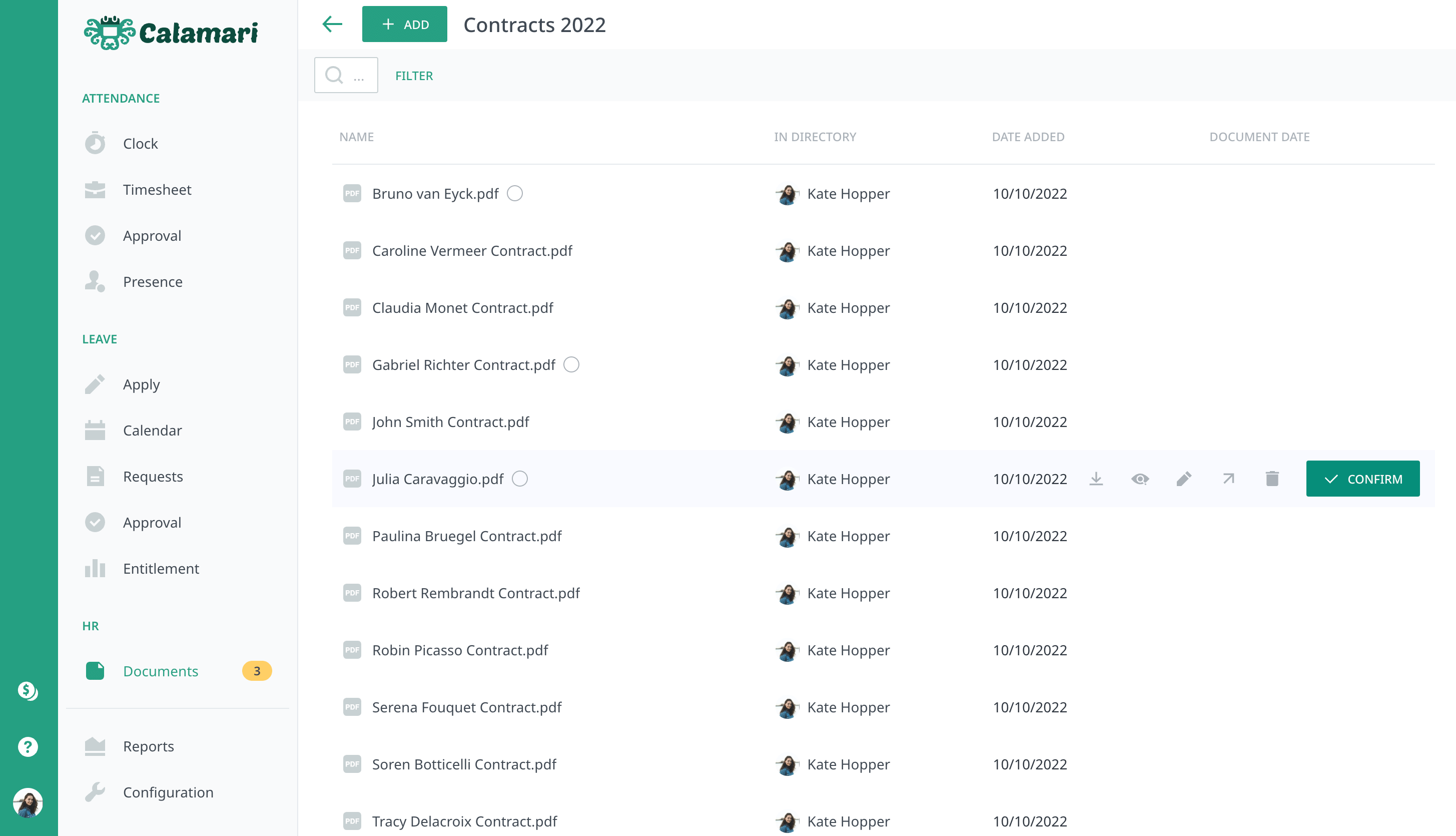The image size is (1456, 836).
Task: Toggle the circle next to Julia Caravaggio.pdf
Action: [519, 478]
